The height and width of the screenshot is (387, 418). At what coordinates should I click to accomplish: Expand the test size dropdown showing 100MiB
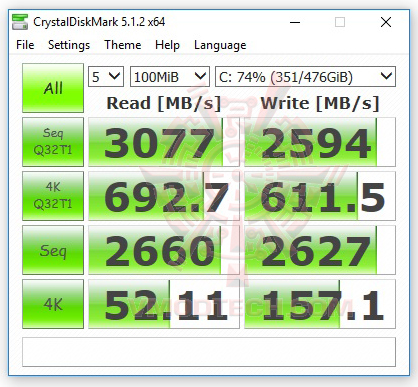point(170,77)
